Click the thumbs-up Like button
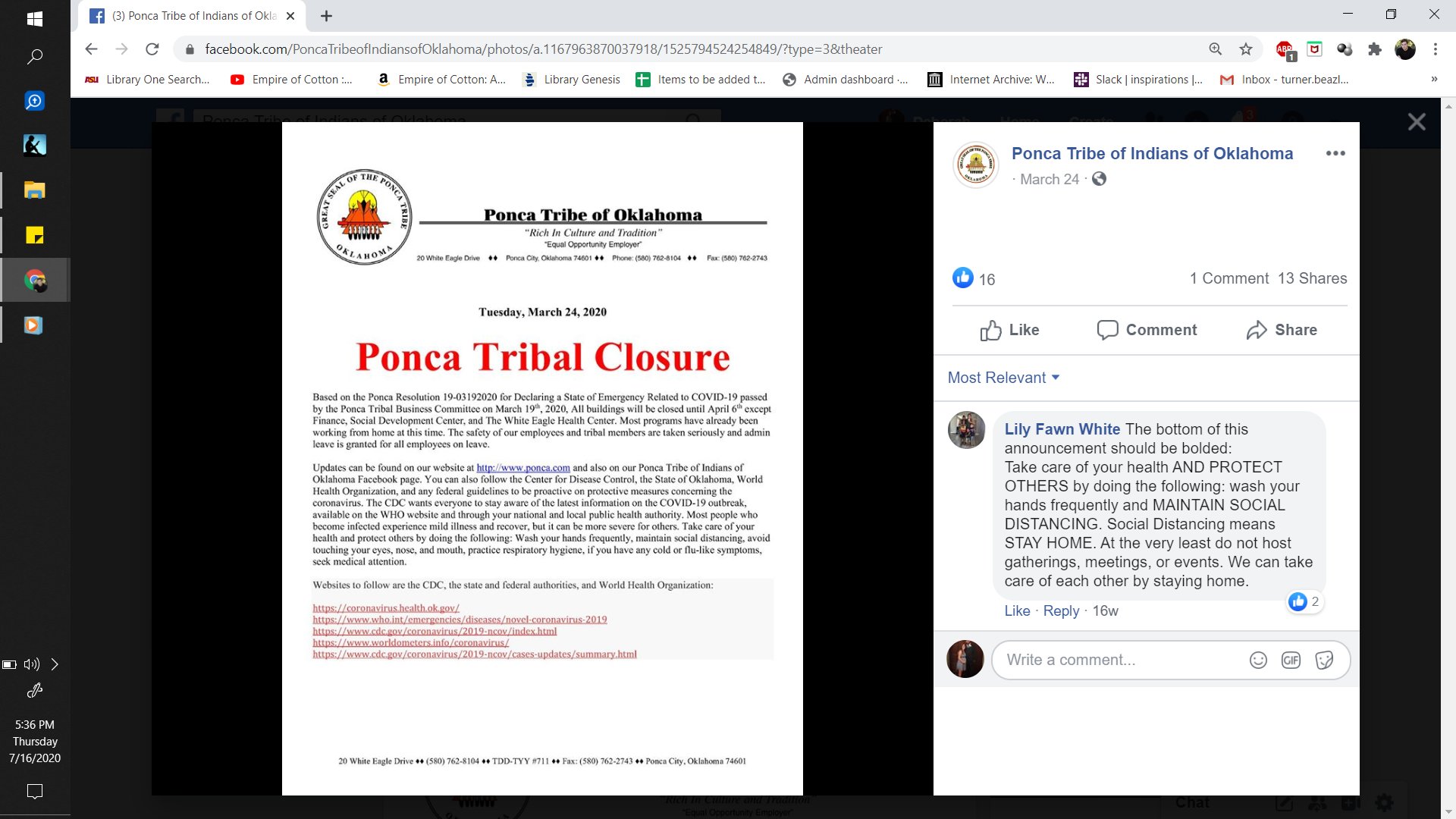The height and width of the screenshot is (819, 1456). click(x=1009, y=330)
